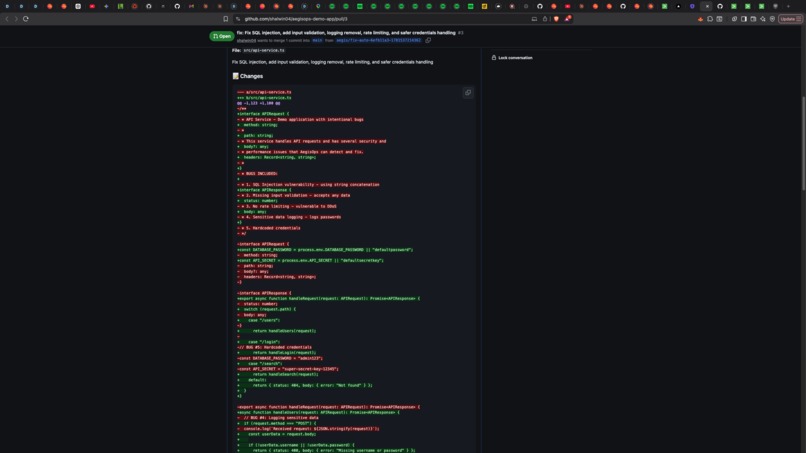Click the added line "switch (request.path) {"
Viewport: 806px width, 453px height.
pos(266,310)
